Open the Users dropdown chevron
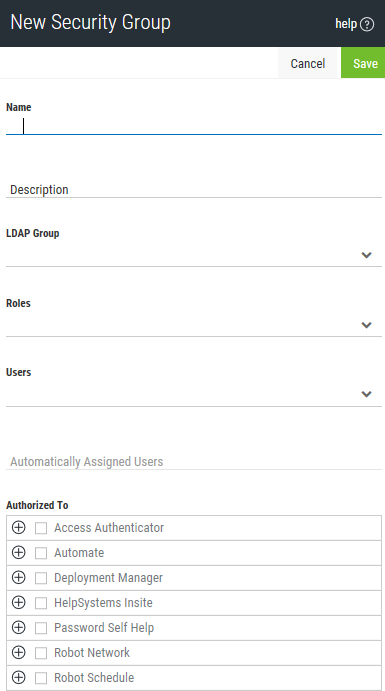The height and width of the screenshot is (691, 385). [x=366, y=394]
